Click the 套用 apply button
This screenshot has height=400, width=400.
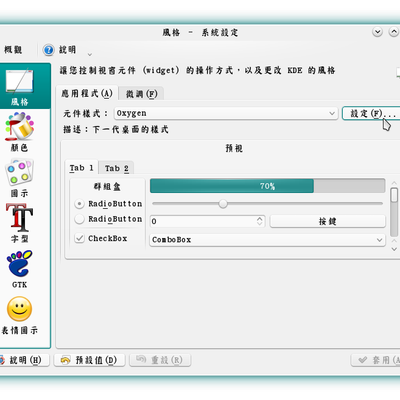pos(375,360)
